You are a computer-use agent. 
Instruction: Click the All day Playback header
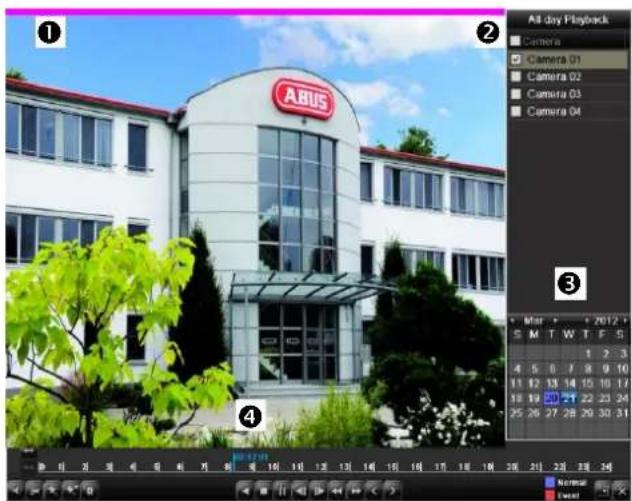click(x=568, y=19)
